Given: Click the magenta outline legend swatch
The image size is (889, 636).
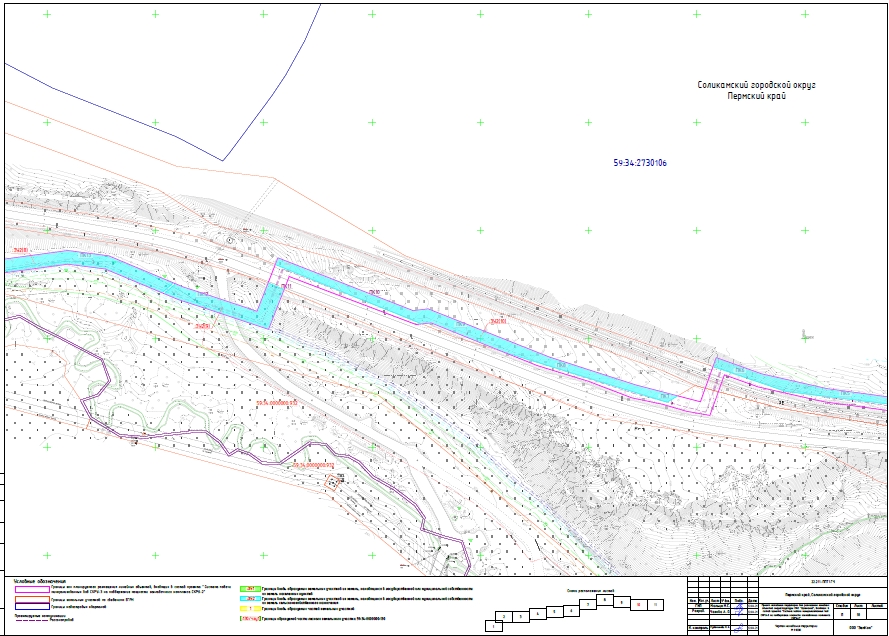Looking at the screenshot, I should (x=32, y=590).
